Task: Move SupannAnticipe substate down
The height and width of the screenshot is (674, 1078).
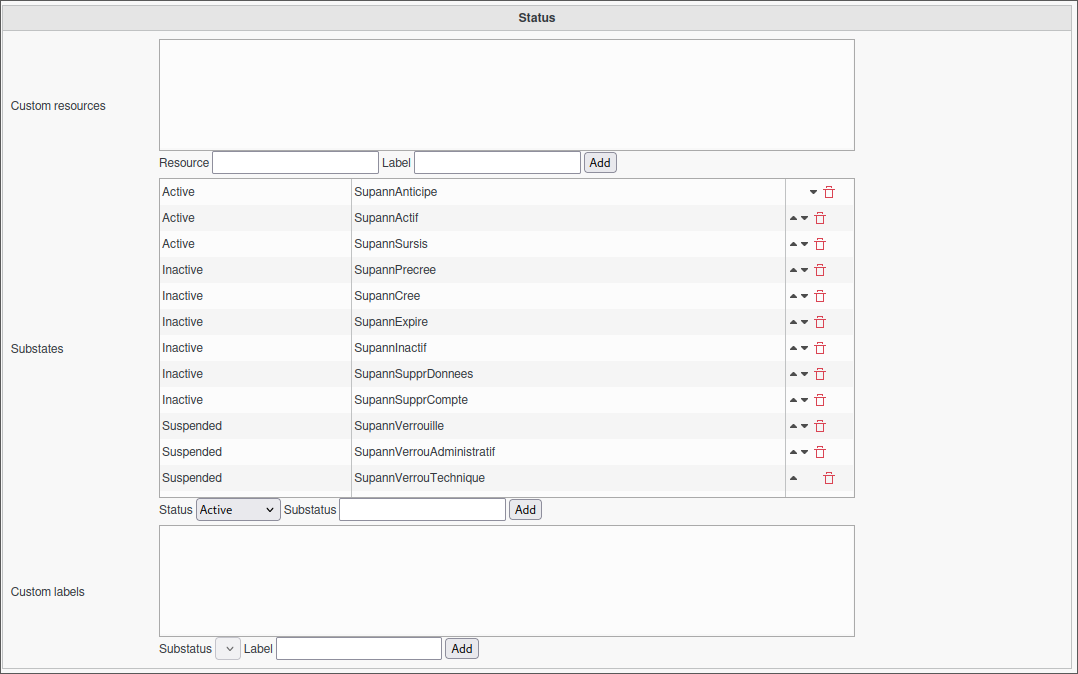Action: pos(813,192)
